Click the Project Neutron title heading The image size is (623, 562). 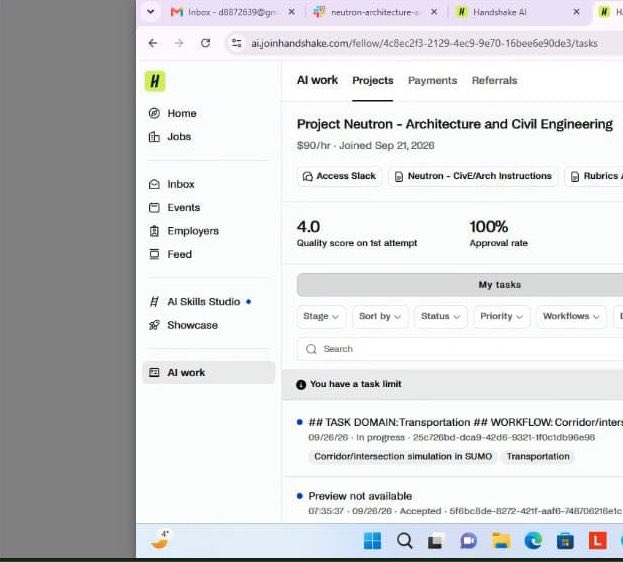(455, 124)
